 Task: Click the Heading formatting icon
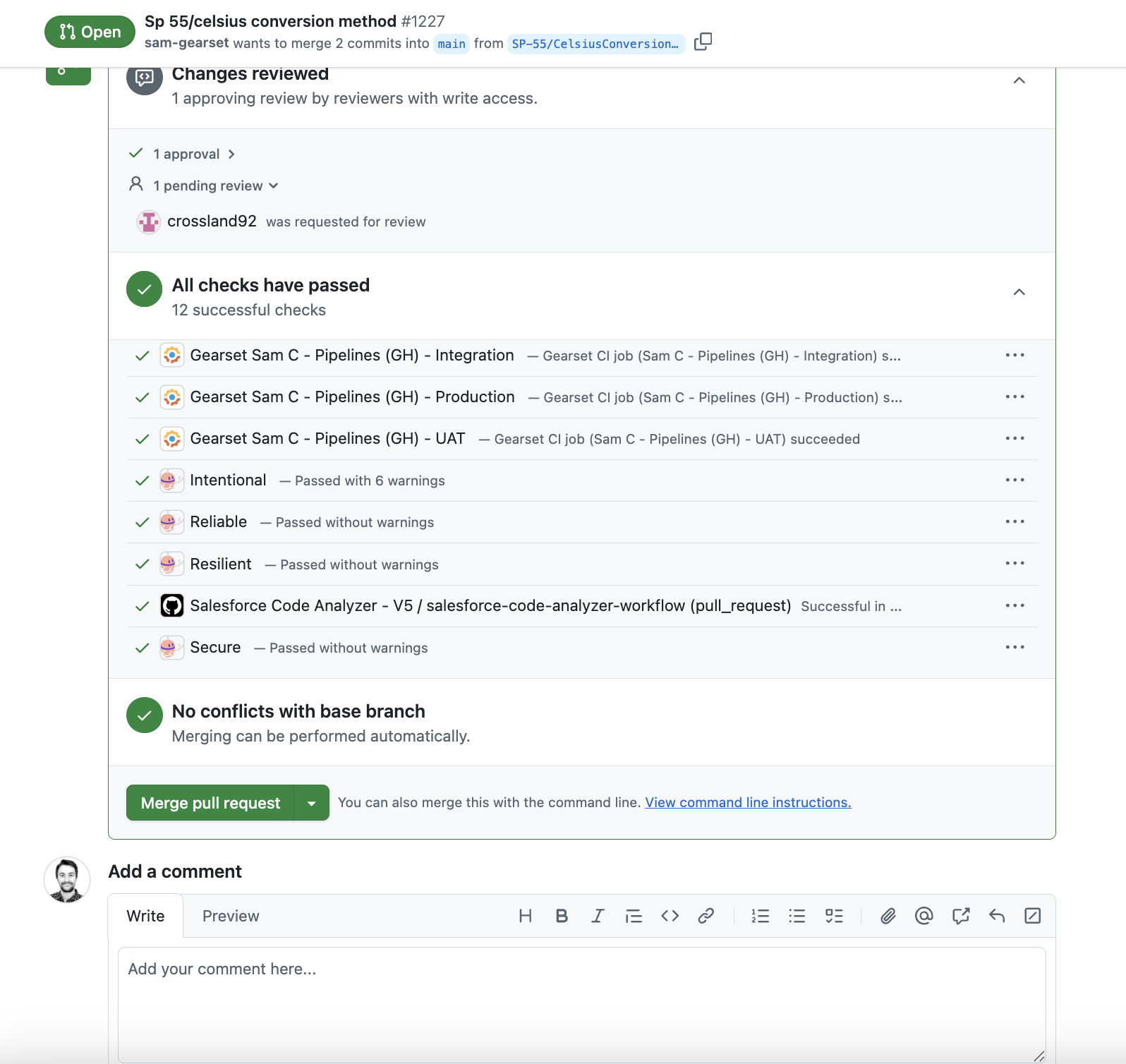click(525, 916)
